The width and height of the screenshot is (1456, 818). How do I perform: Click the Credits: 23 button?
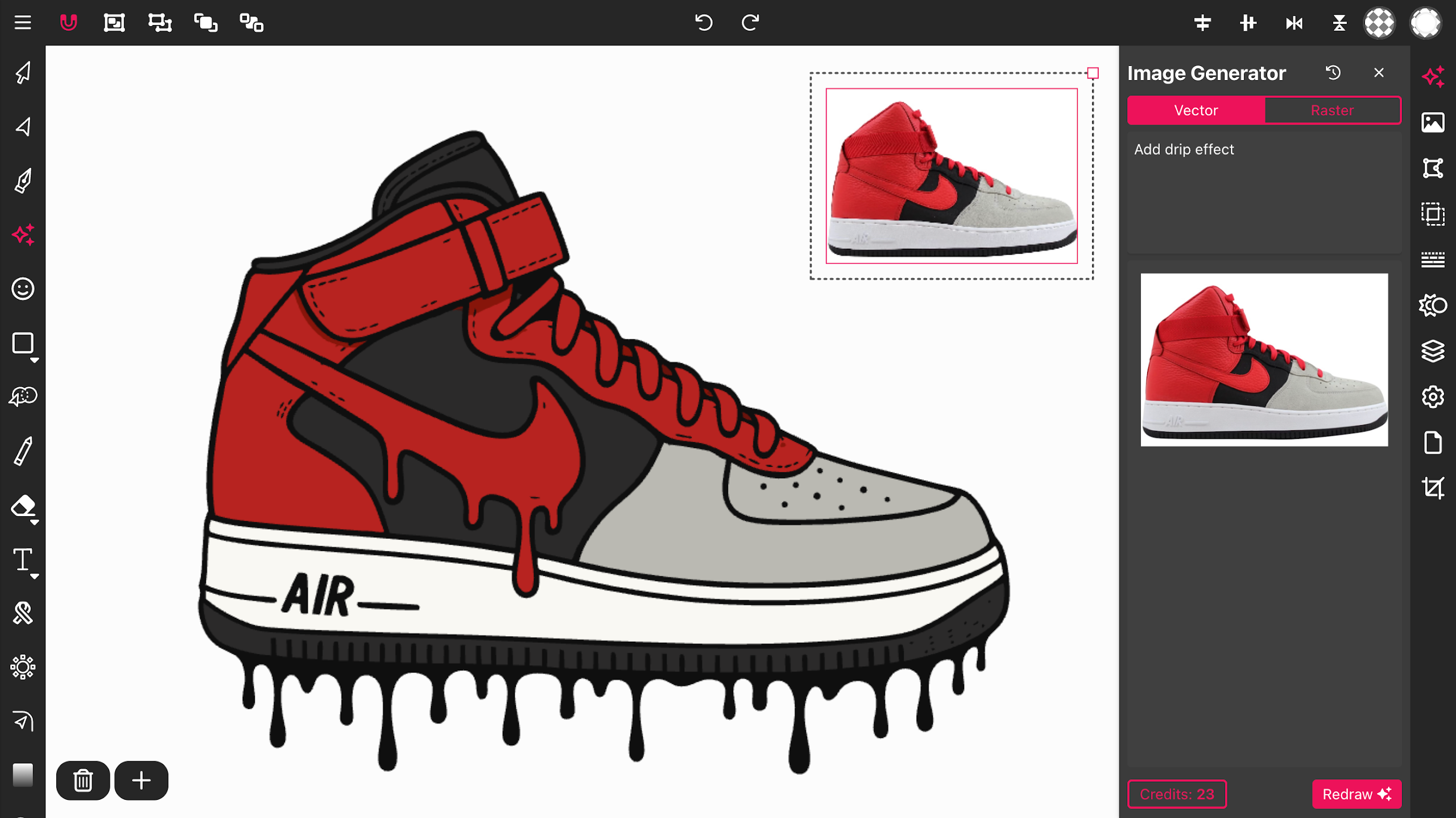pyautogui.click(x=1177, y=794)
